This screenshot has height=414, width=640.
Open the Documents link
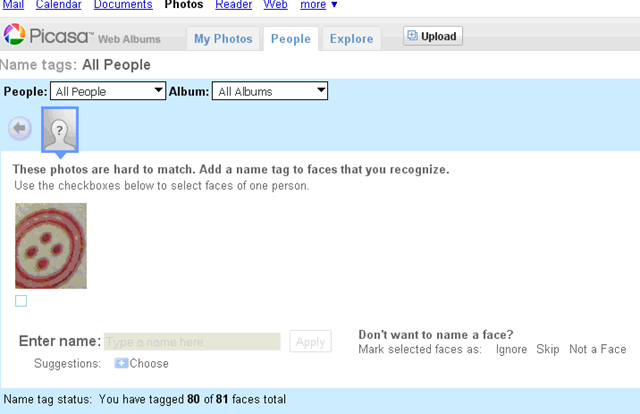click(x=123, y=4)
